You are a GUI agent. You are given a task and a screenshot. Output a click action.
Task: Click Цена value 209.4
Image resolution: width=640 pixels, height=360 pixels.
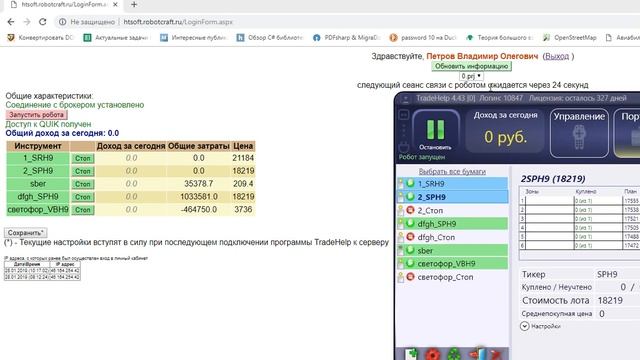243,184
